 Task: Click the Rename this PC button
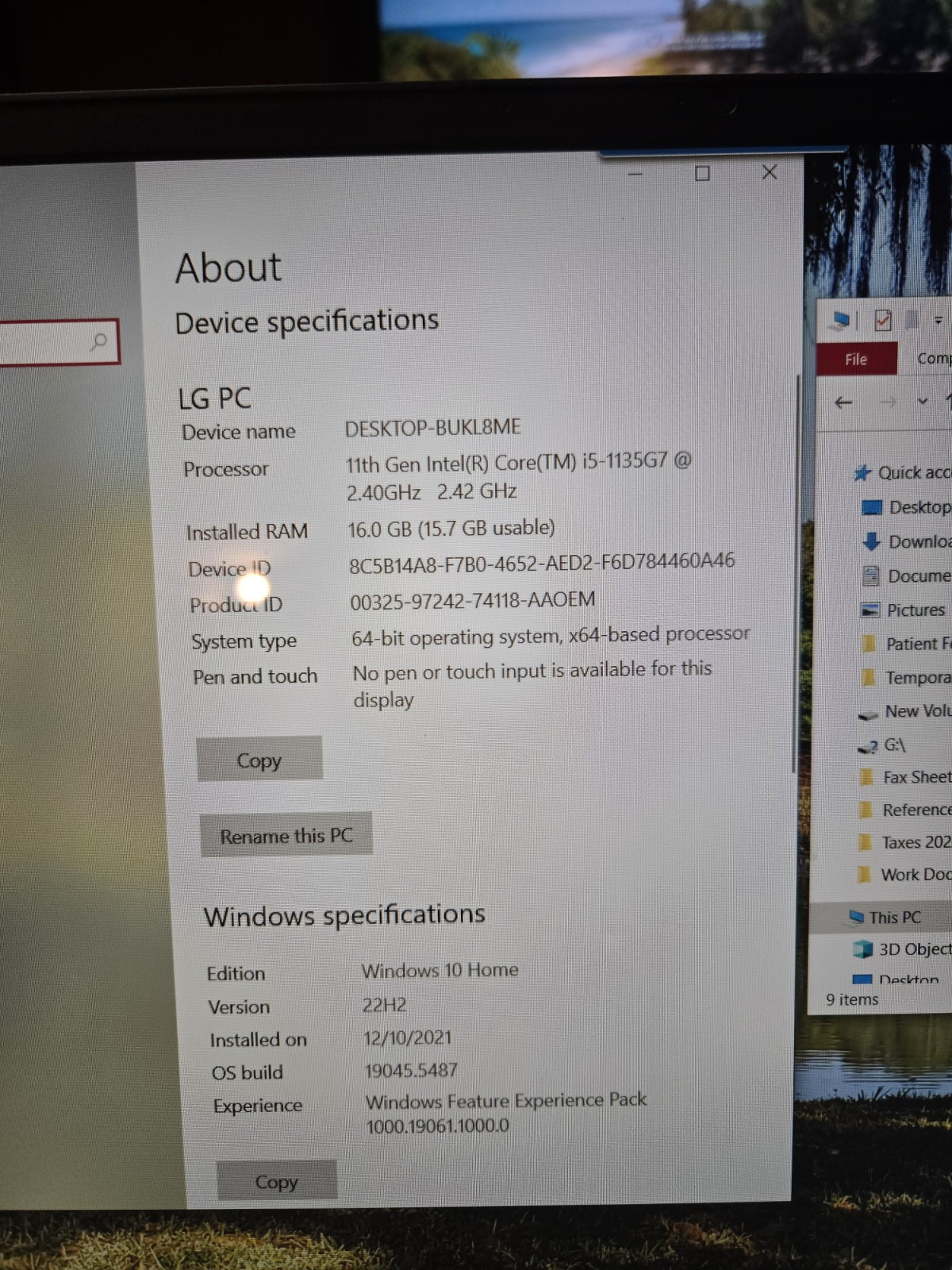point(286,836)
